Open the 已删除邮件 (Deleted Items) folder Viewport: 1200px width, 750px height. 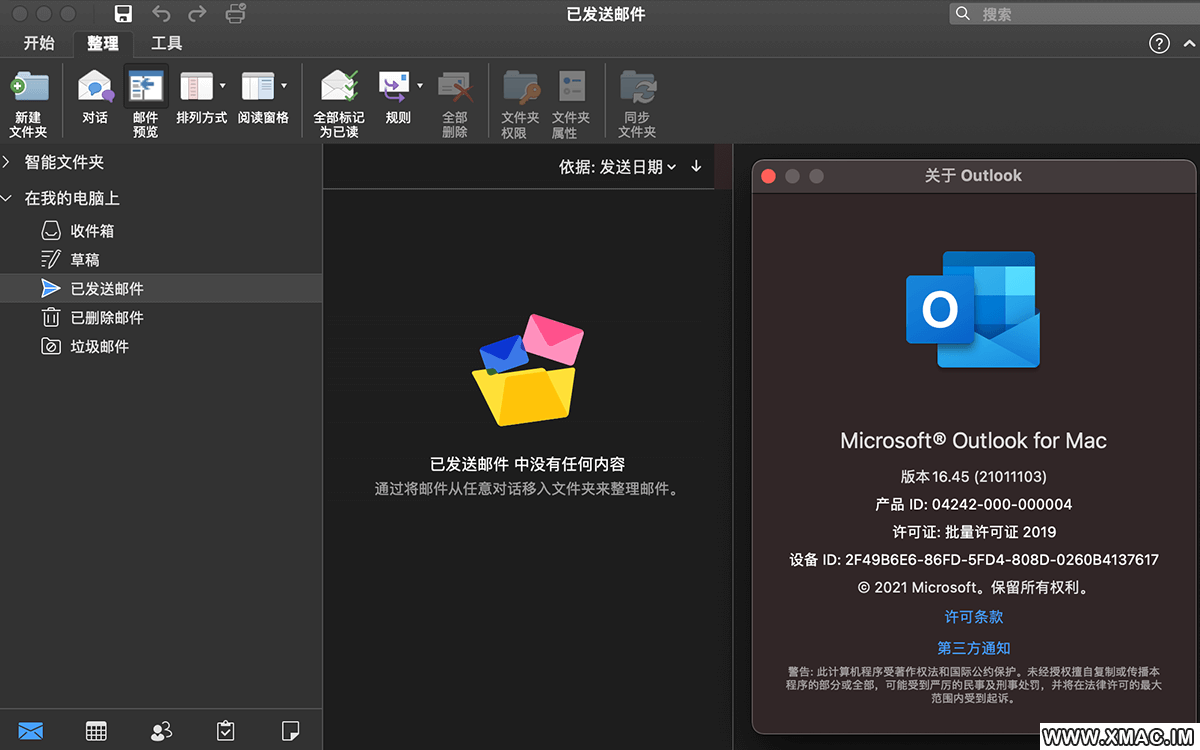(161, 318)
